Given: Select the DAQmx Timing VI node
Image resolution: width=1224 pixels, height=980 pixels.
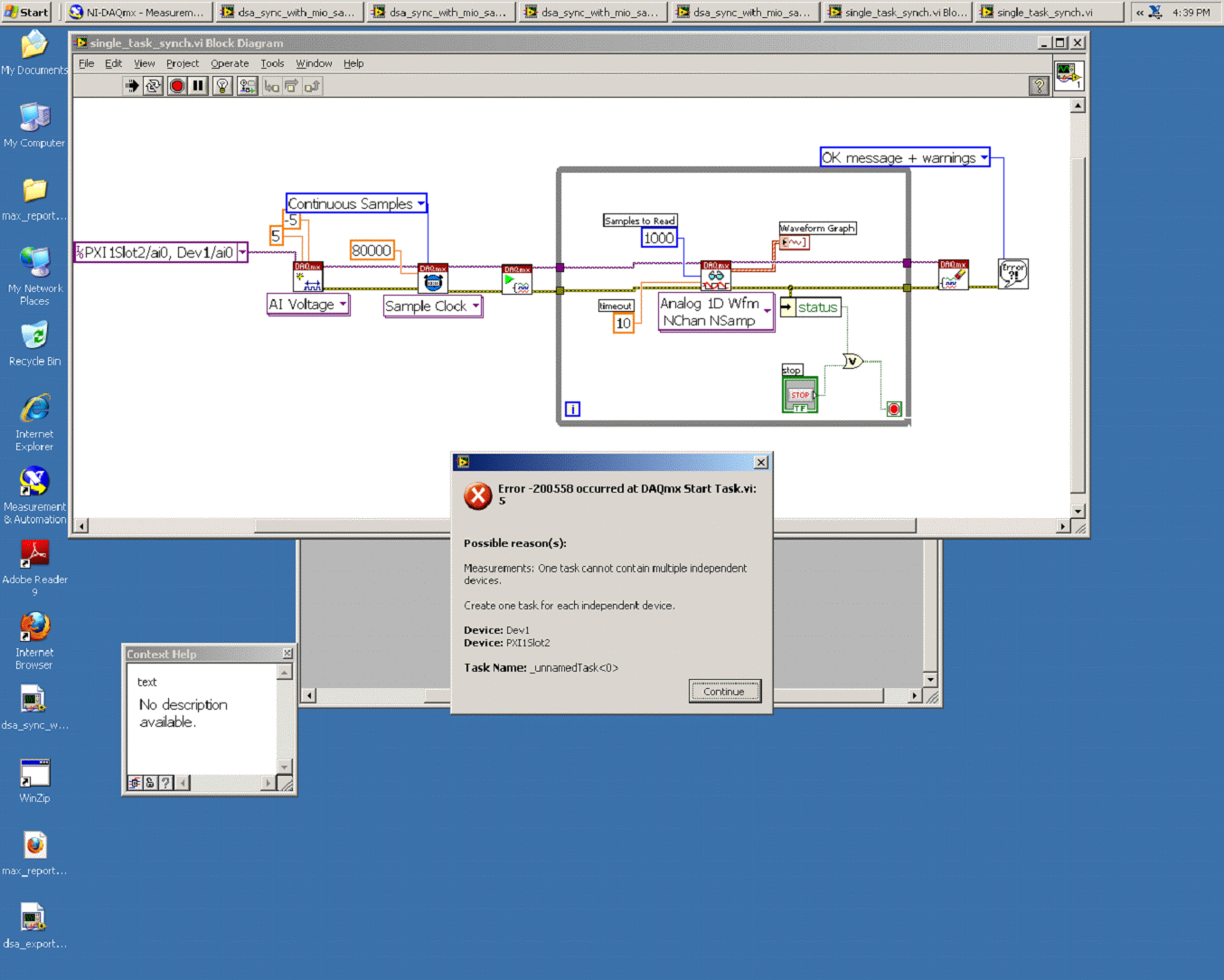Looking at the screenshot, I should point(433,278).
